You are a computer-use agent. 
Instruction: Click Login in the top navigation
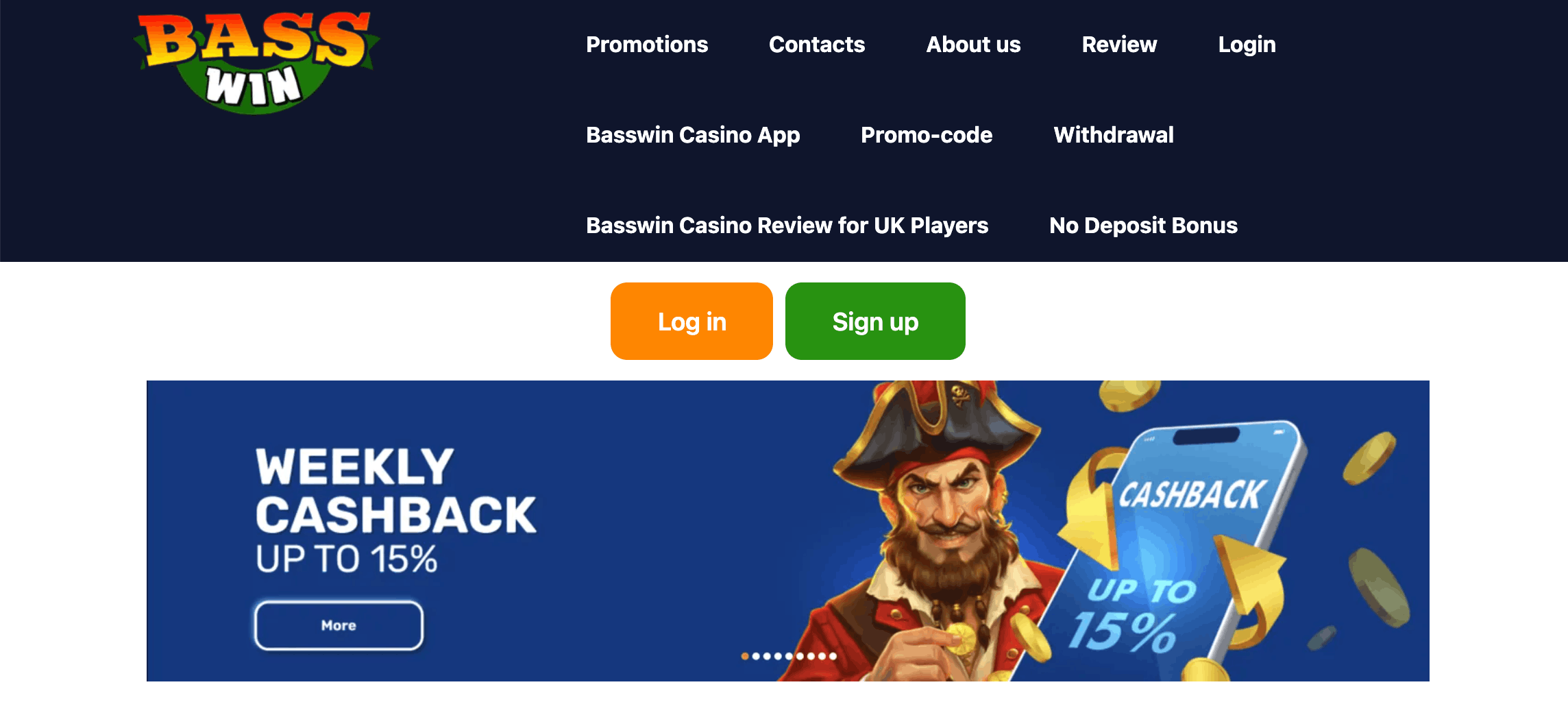[x=1247, y=45]
